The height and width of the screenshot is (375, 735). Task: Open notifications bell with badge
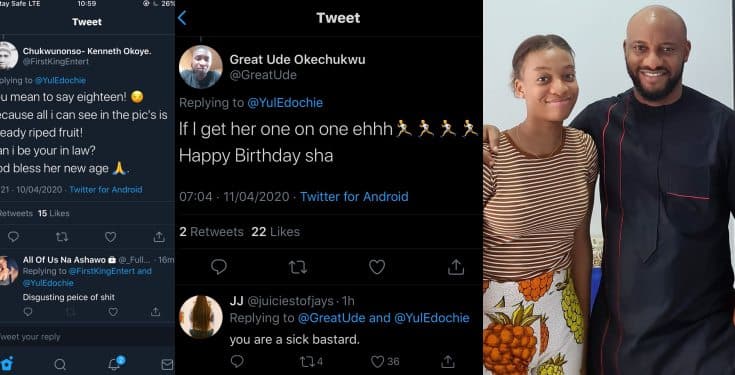point(115,363)
